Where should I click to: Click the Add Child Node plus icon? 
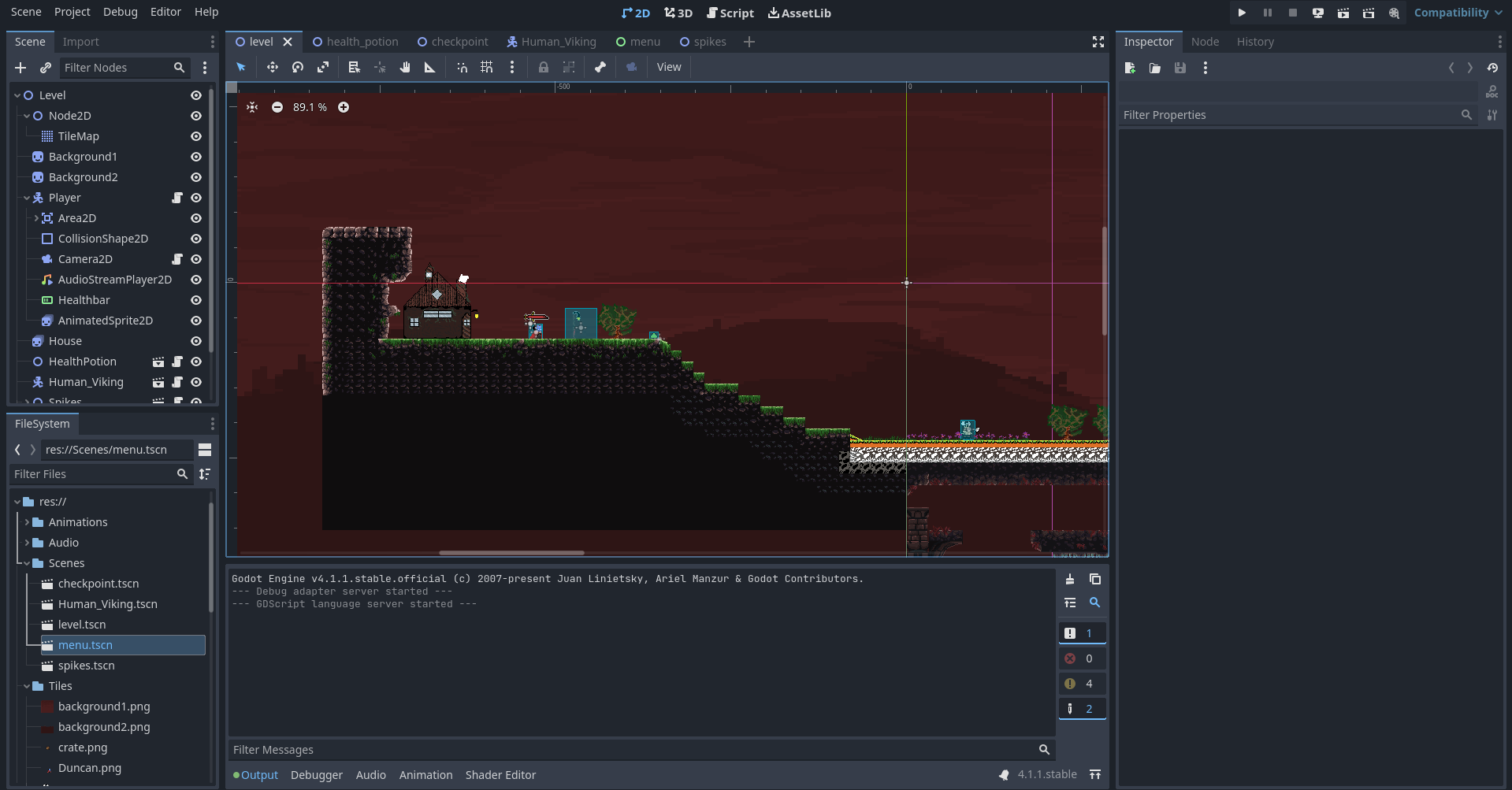pyautogui.click(x=21, y=69)
